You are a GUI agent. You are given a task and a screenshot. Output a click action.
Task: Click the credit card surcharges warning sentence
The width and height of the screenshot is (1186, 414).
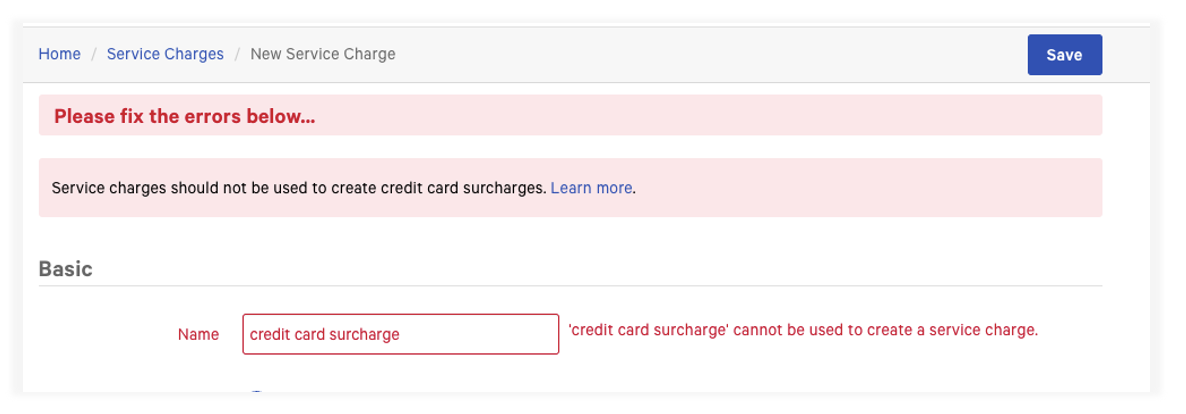(299, 187)
